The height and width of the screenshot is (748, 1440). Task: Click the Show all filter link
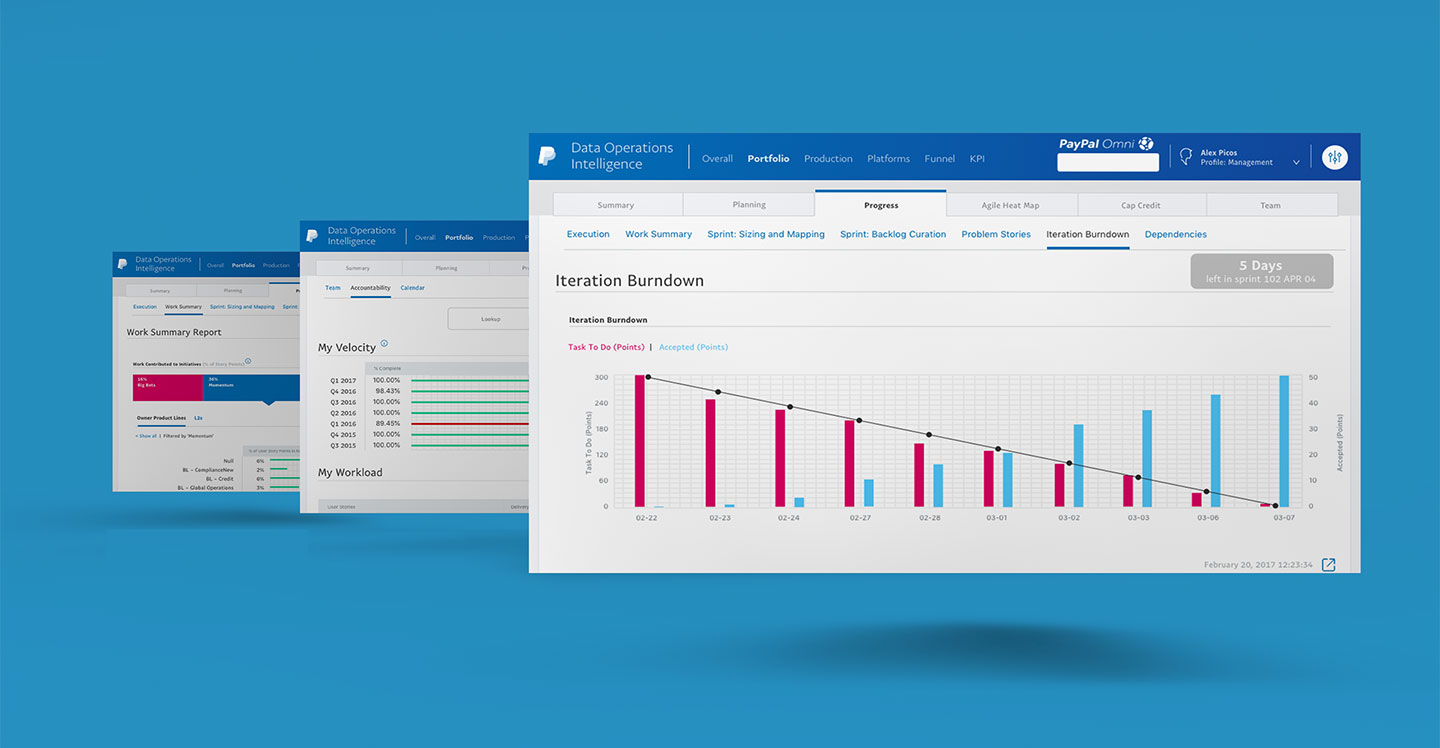click(146, 436)
